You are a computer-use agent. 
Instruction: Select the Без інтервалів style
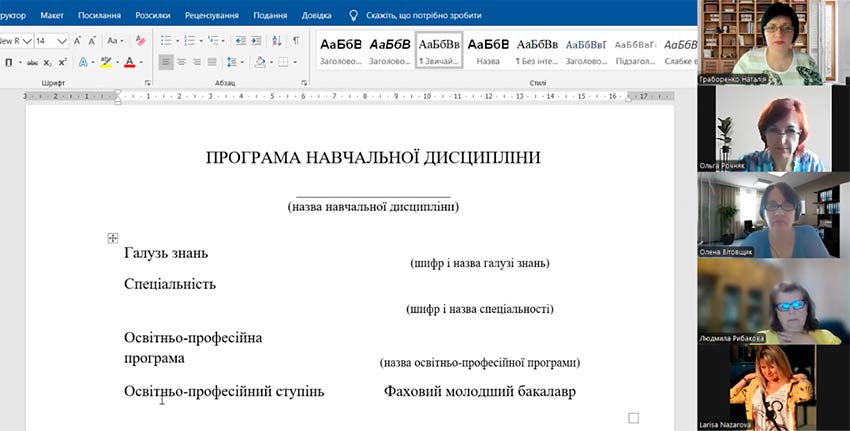pos(537,51)
